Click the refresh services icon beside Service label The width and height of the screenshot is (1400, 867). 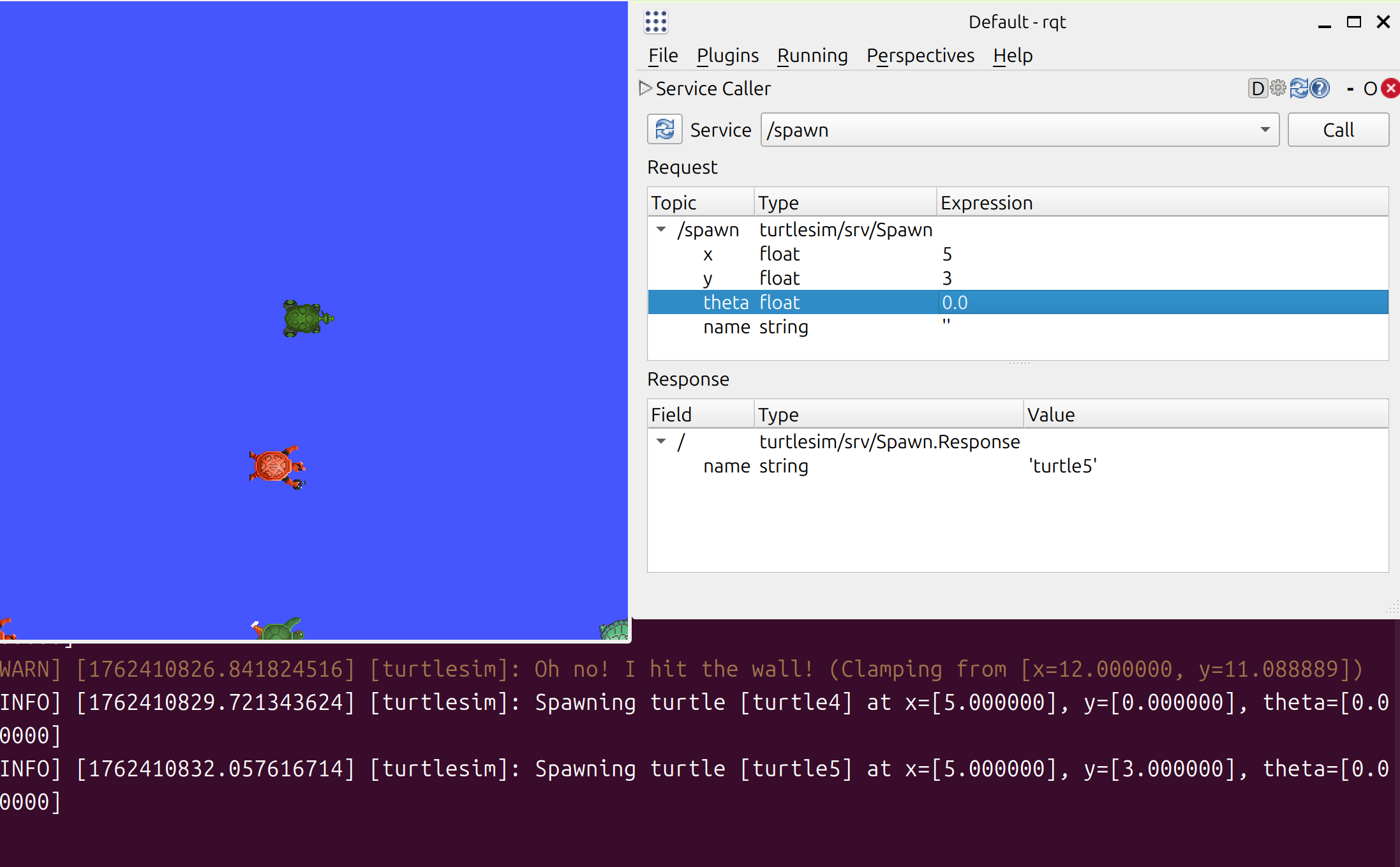click(x=664, y=130)
